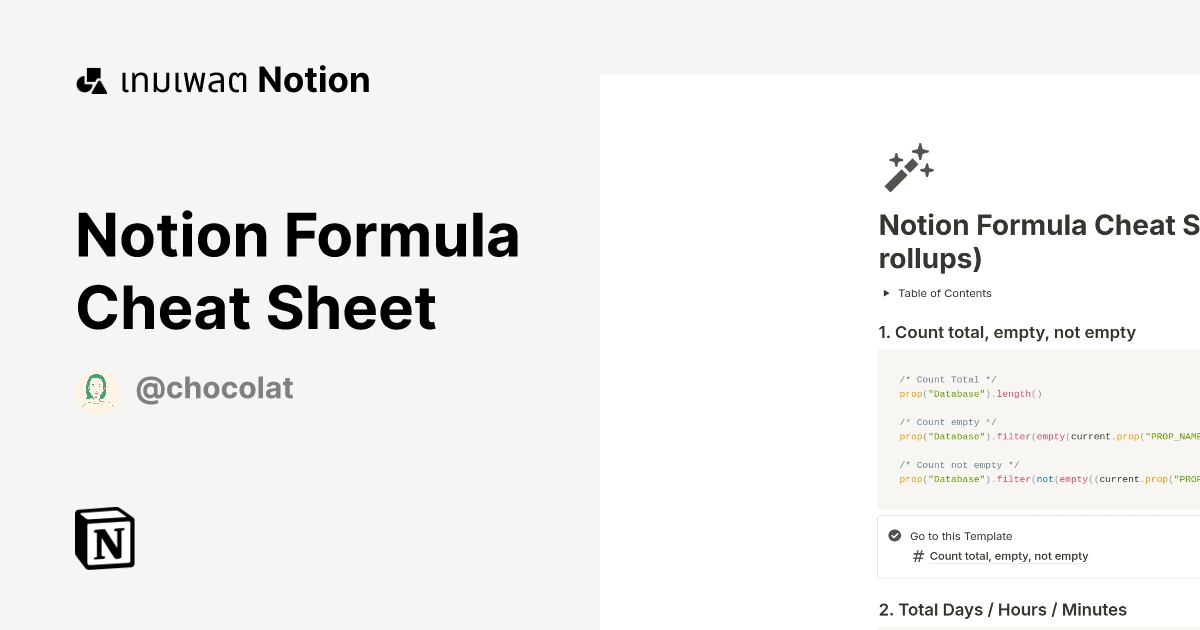1200x630 pixels.
Task: Click the @chocolat profile avatar
Action: tap(97, 388)
